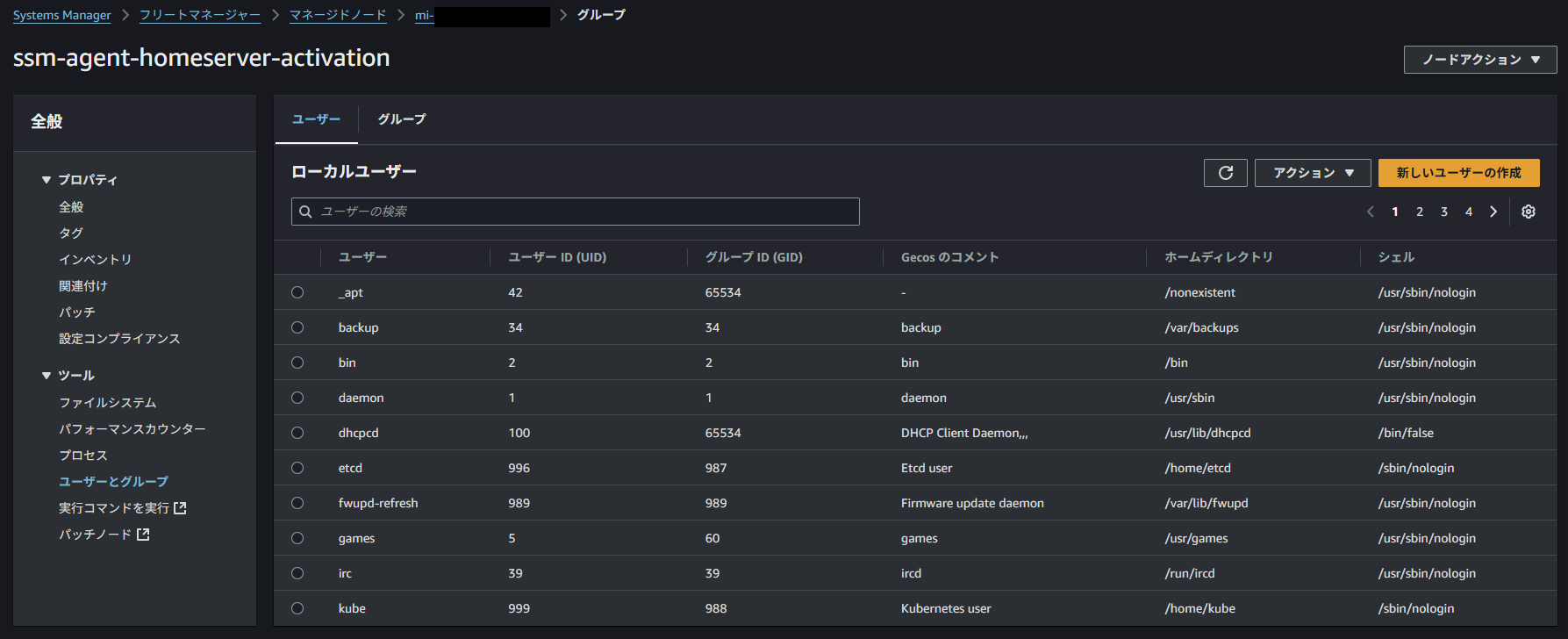Go to page 4
The width and height of the screenshot is (1568, 639).
pos(1468,212)
